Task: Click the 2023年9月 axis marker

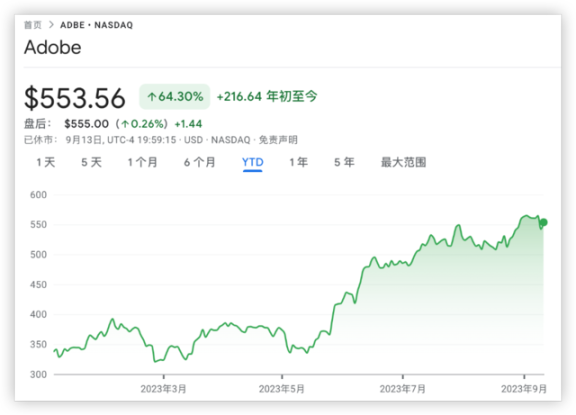Action: coord(524,389)
